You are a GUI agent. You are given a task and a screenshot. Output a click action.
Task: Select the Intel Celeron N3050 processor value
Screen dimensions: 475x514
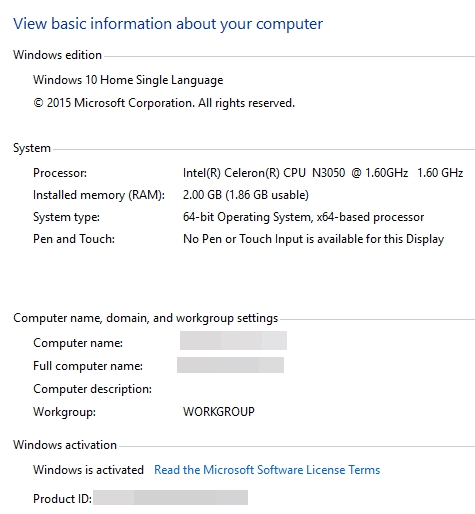tap(323, 173)
